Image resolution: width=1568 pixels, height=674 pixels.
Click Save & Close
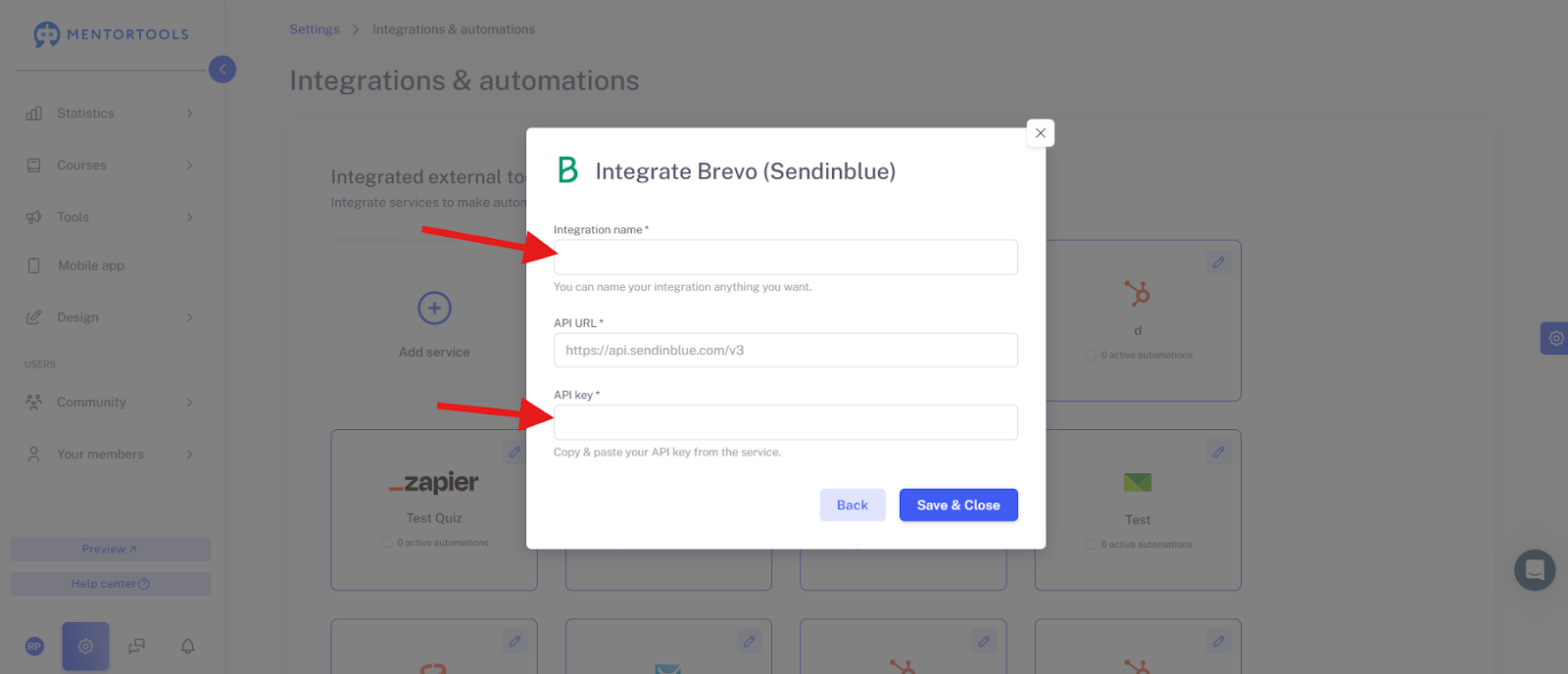958,505
